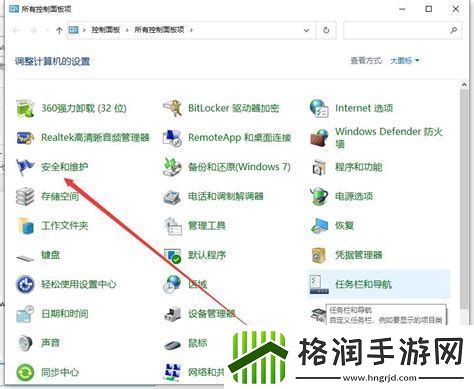474x389 pixels.
Task: Go up one level with up arrow
Action: [59, 30]
